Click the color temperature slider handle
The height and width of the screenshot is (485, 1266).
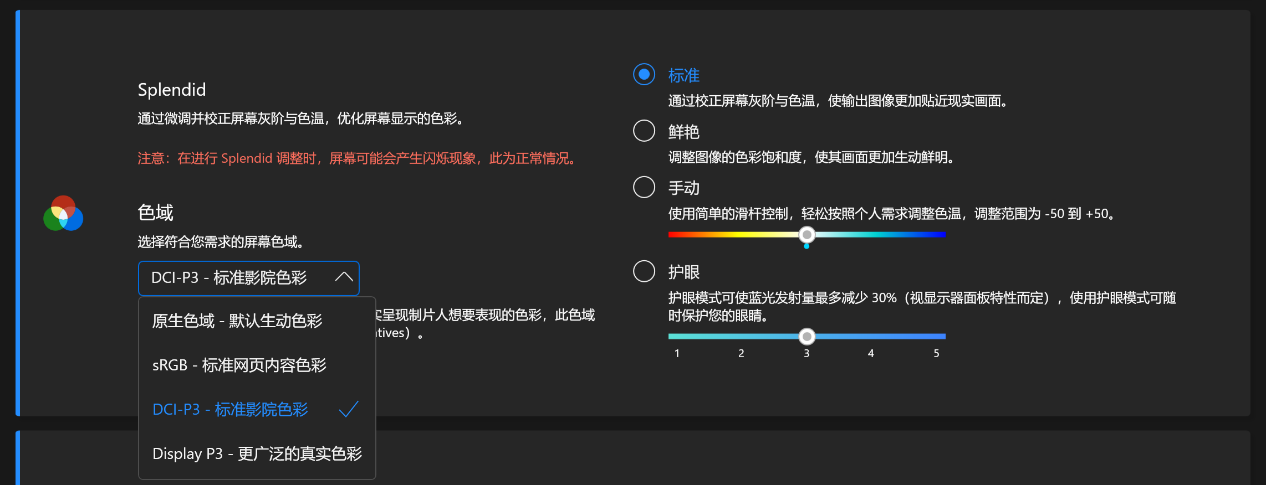pyautogui.click(x=807, y=234)
